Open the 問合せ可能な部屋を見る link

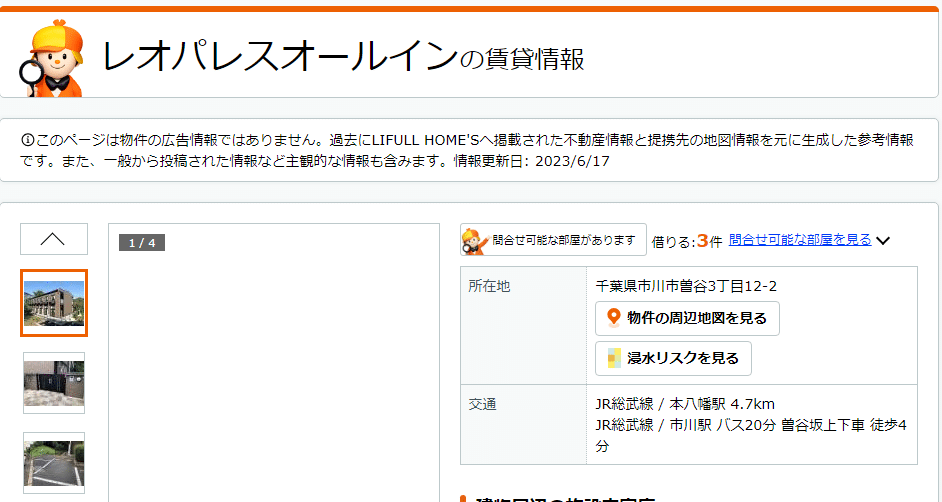pos(799,240)
